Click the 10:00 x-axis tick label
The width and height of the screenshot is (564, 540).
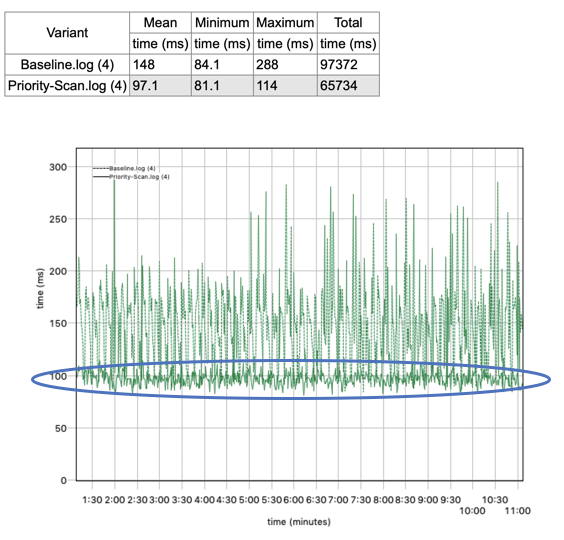(472, 511)
